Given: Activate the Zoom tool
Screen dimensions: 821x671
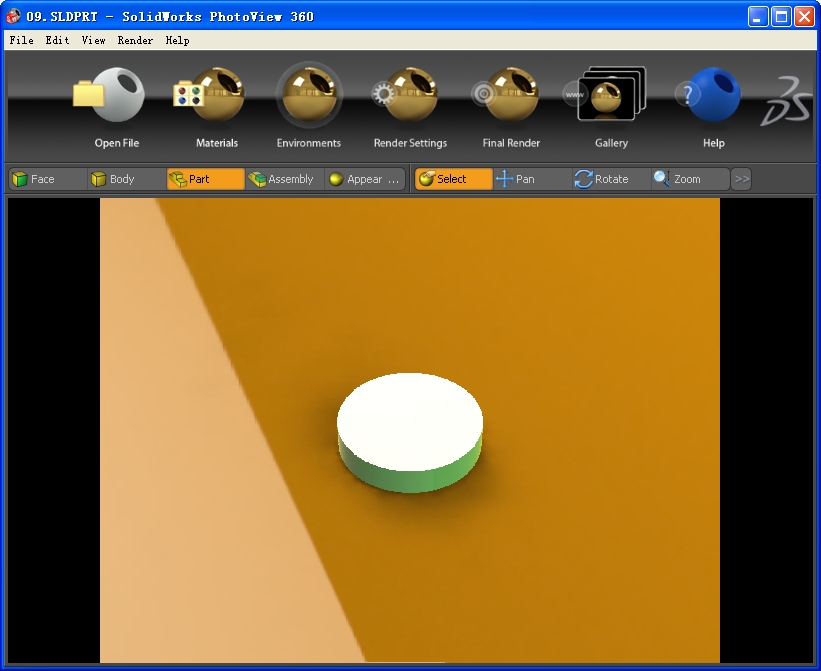Looking at the screenshot, I should 691,179.
